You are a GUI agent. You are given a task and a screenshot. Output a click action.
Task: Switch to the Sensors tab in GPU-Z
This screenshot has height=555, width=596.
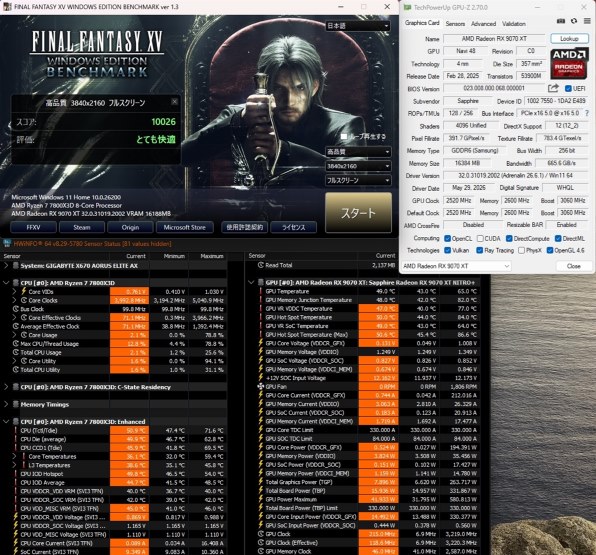click(x=455, y=24)
